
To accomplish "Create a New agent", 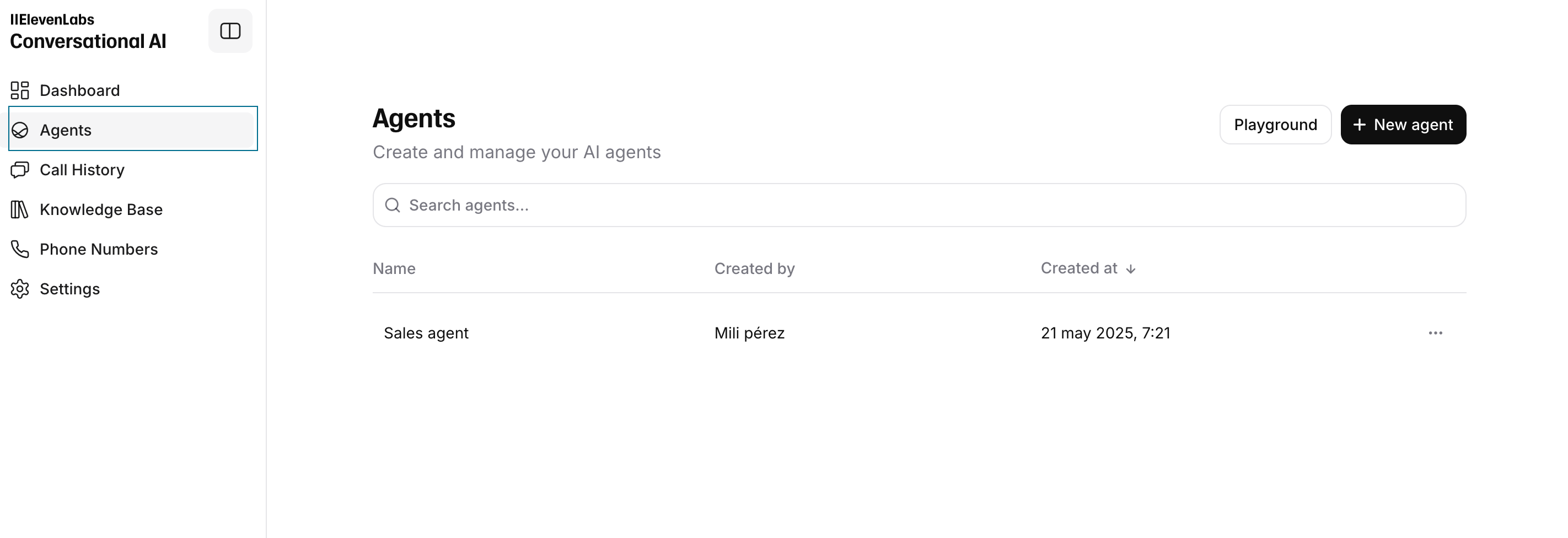I will (x=1403, y=124).
